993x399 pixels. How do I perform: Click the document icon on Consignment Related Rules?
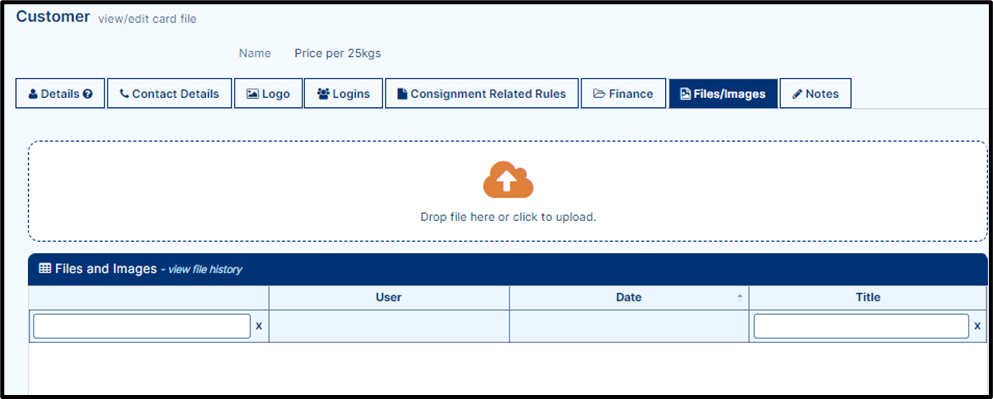point(402,94)
